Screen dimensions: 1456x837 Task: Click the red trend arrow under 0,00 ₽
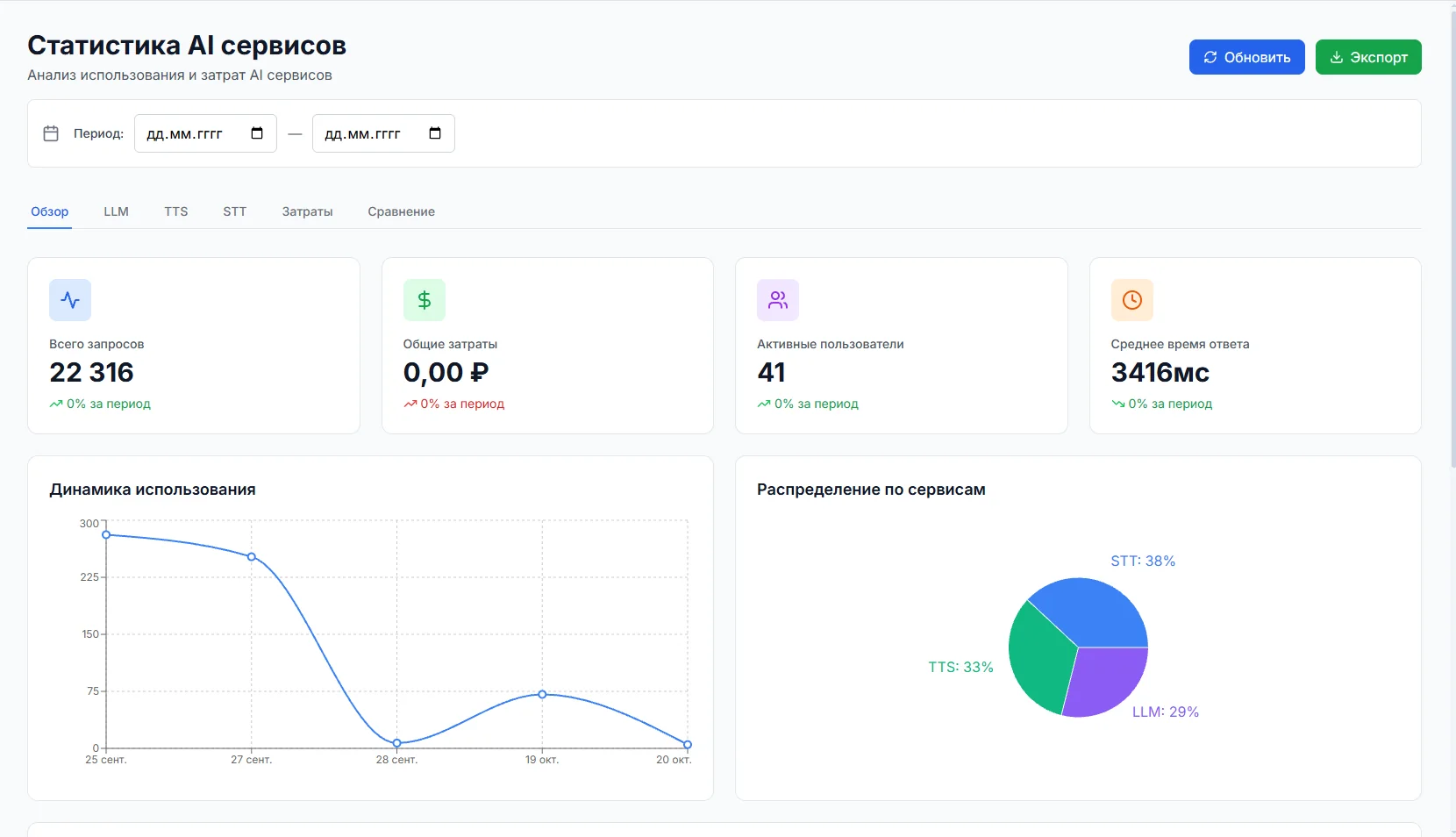410,404
